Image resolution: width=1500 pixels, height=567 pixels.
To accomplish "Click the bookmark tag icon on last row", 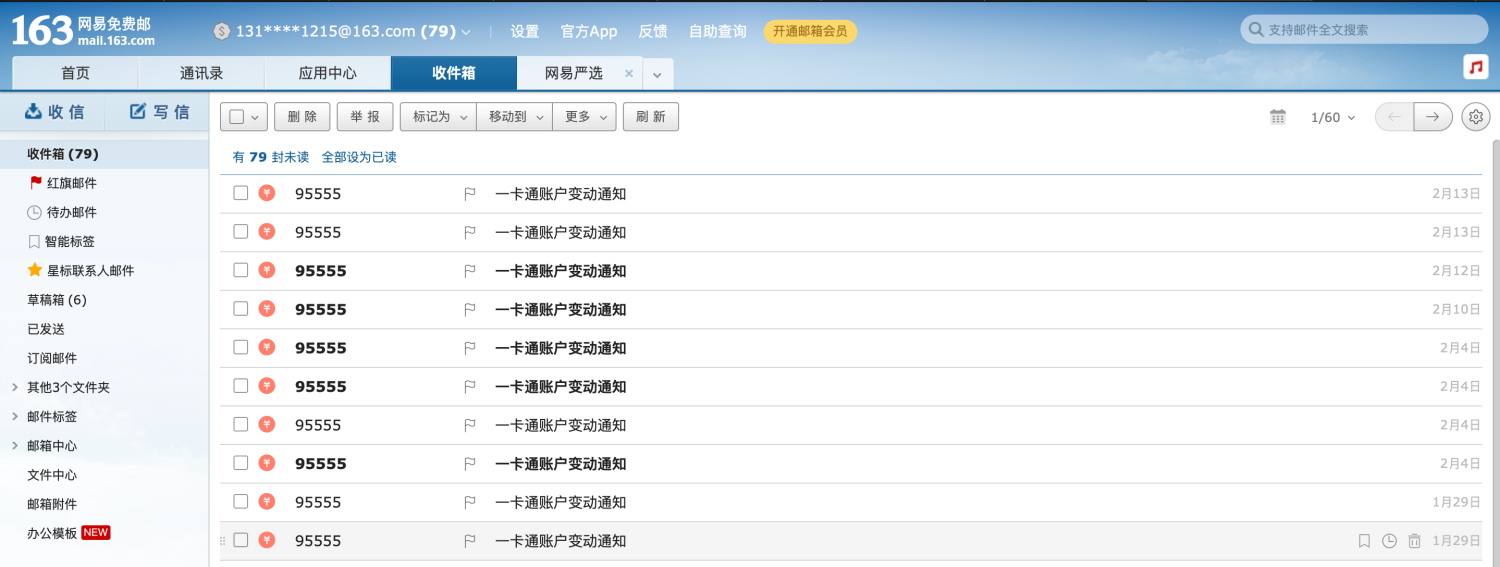I will [1364, 541].
